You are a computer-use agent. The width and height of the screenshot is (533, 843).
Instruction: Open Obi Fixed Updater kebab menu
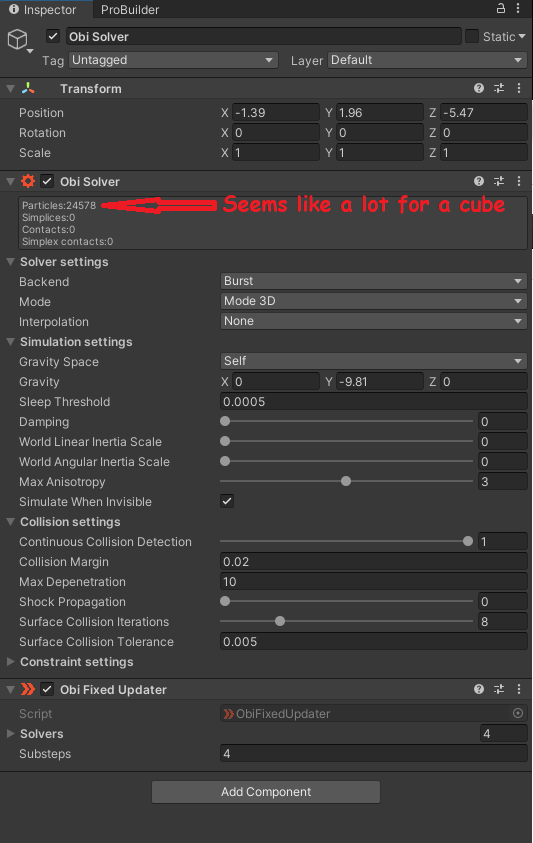518,689
